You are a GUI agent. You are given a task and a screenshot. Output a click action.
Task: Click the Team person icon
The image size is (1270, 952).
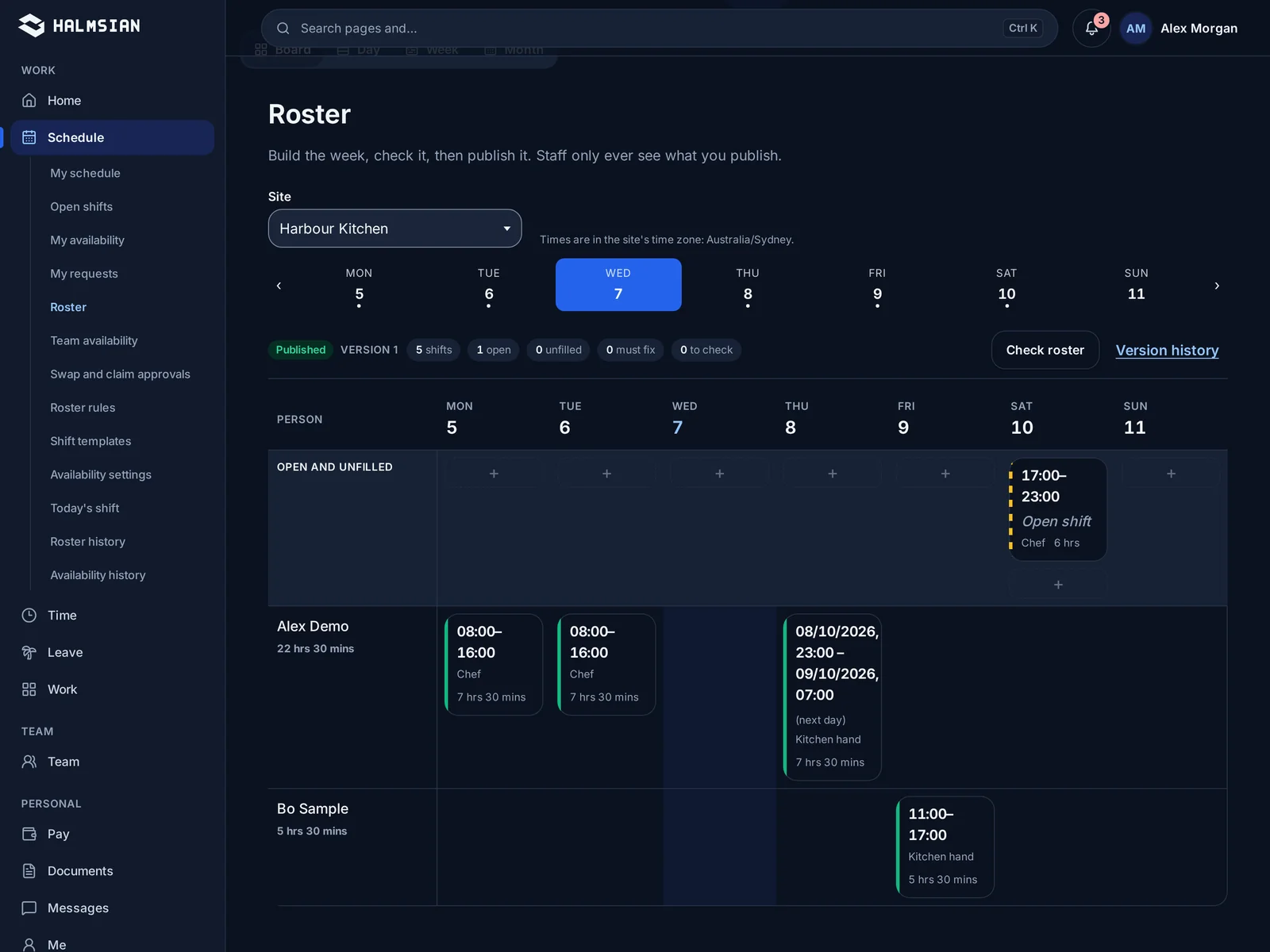29,762
